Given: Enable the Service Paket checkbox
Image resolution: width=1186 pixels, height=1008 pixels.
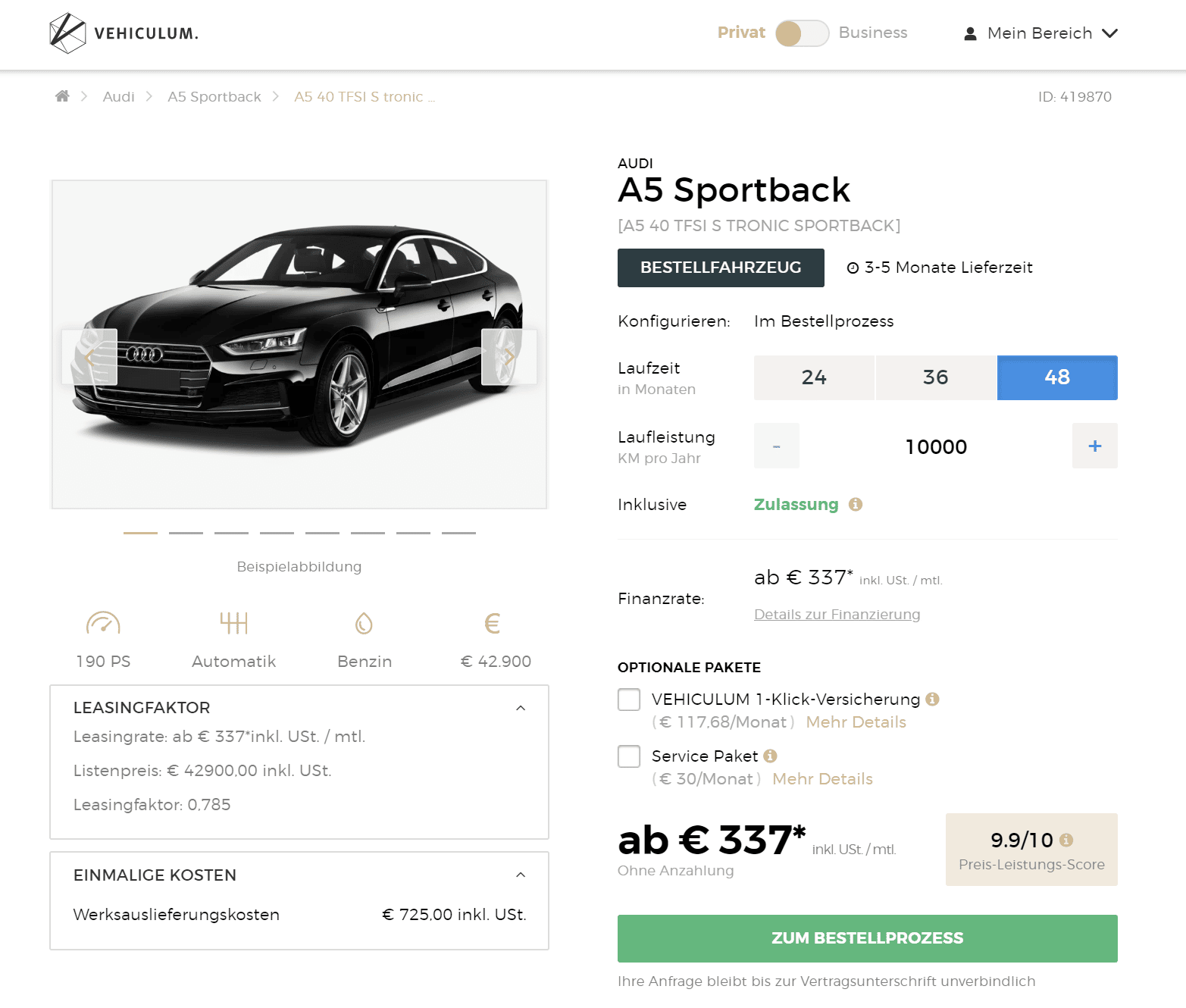Looking at the screenshot, I should [x=629, y=756].
